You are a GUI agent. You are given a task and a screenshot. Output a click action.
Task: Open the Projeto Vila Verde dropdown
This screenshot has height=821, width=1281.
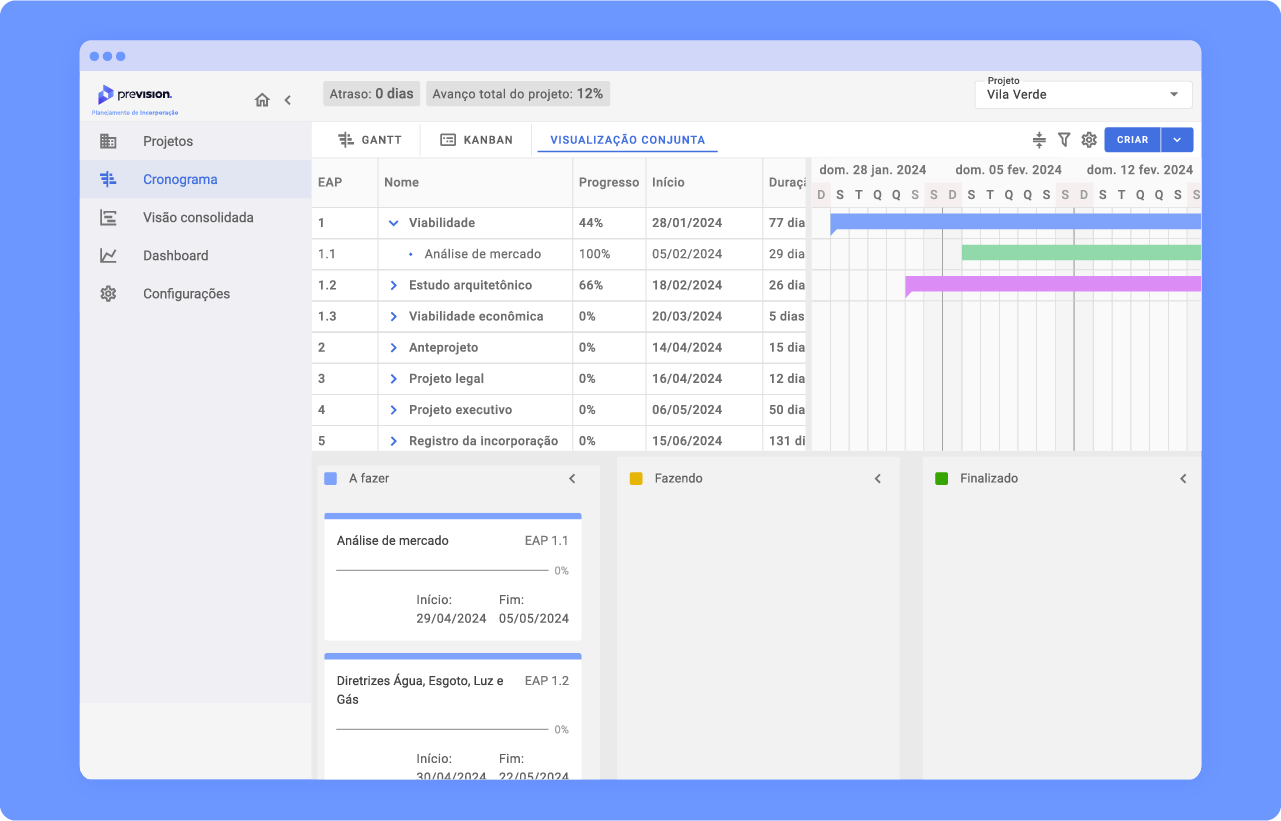[1083, 94]
